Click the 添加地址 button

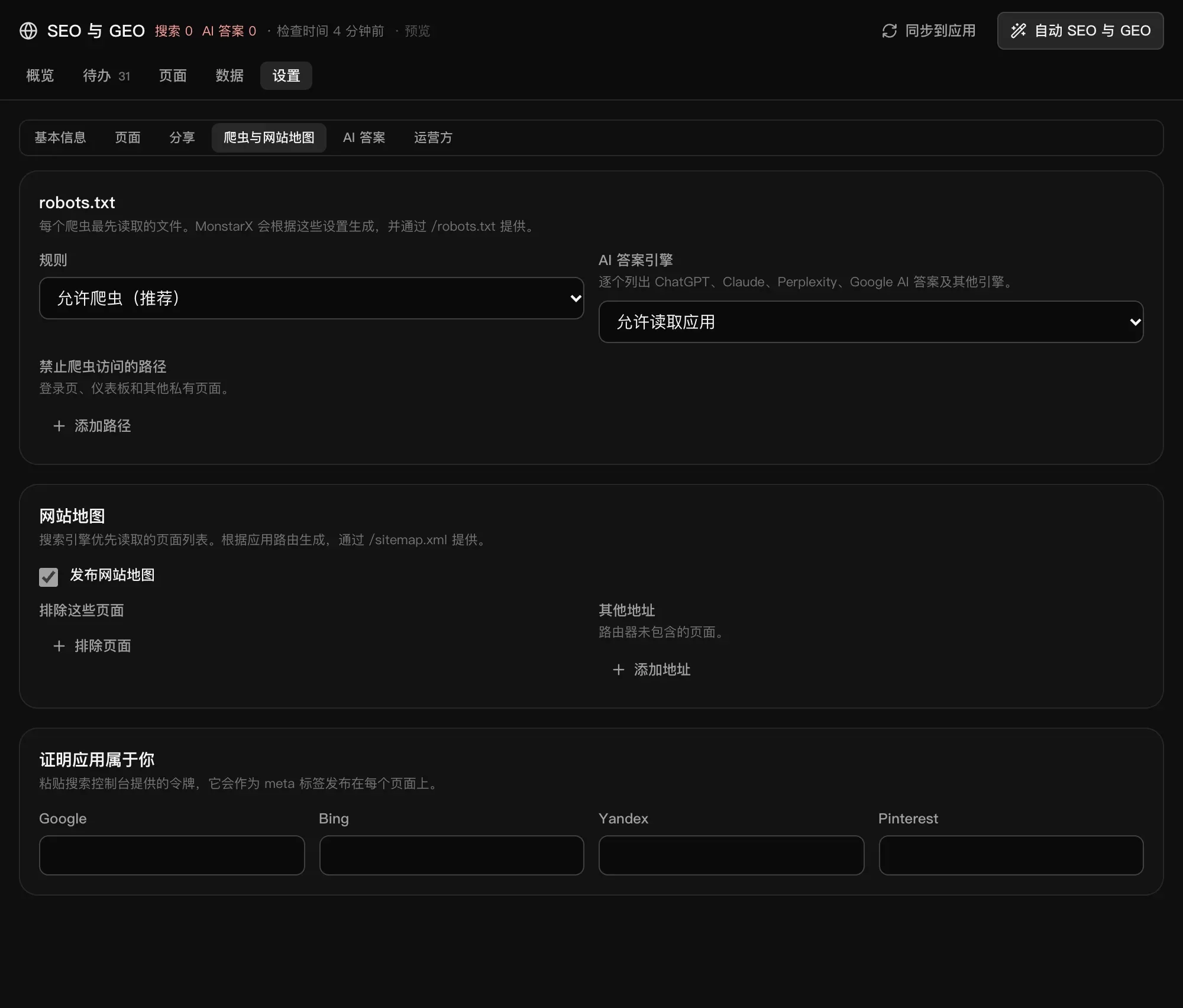[x=652, y=670]
